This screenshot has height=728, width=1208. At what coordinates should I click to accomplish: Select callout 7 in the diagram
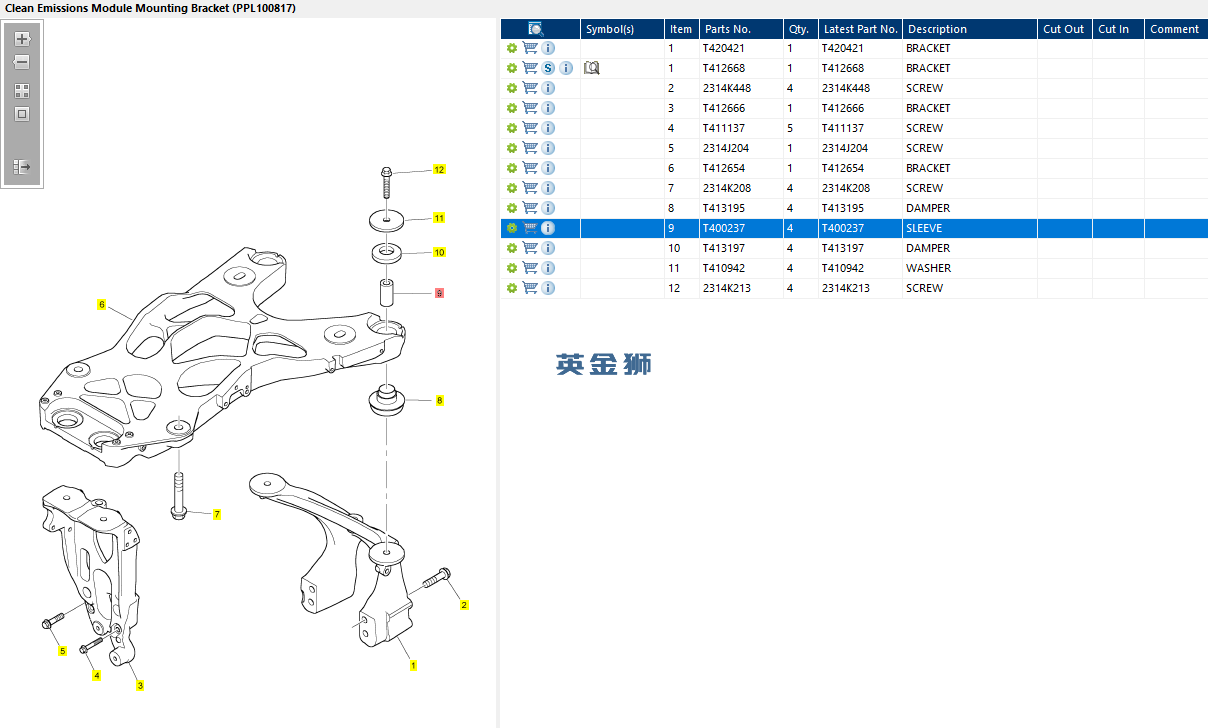(217, 514)
